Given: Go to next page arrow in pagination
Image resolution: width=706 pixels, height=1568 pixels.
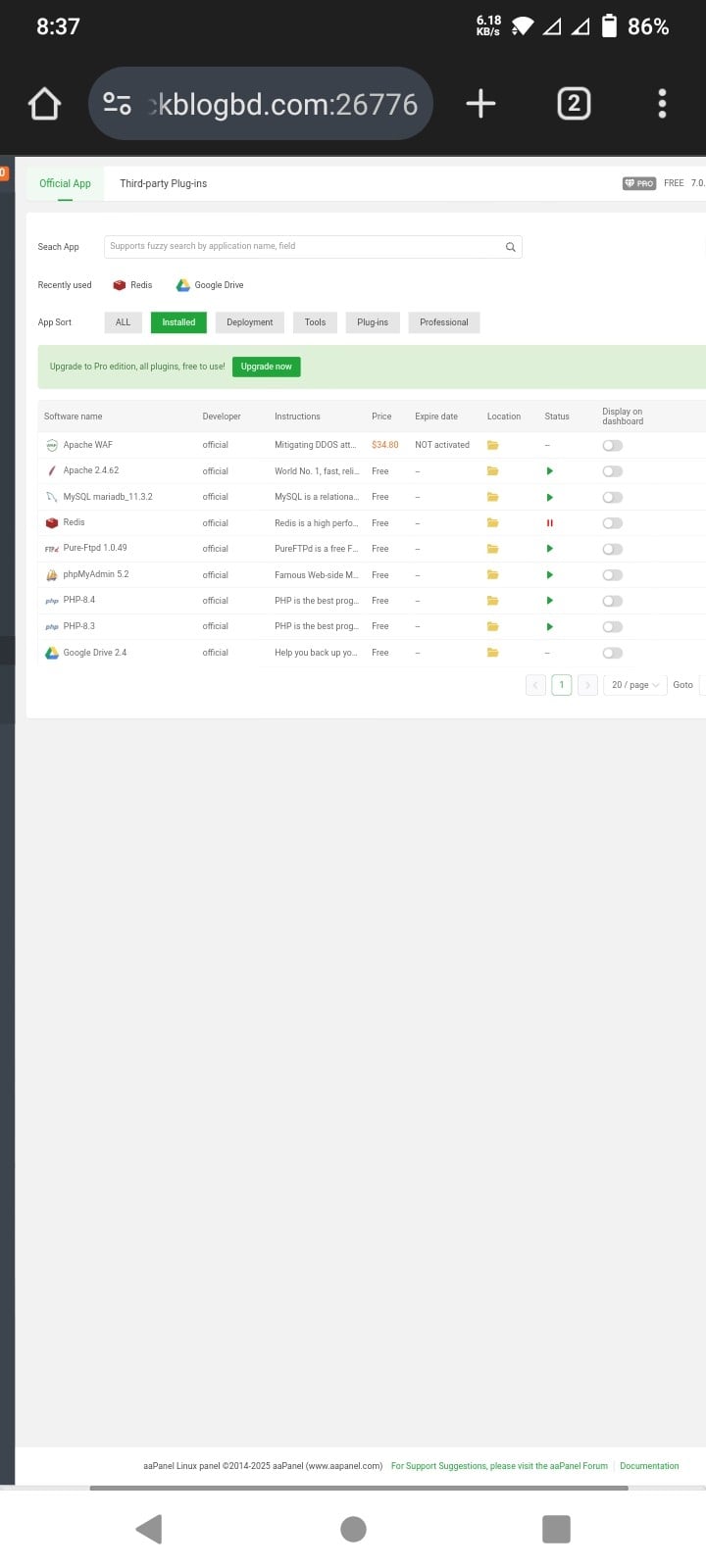Looking at the screenshot, I should [587, 685].
